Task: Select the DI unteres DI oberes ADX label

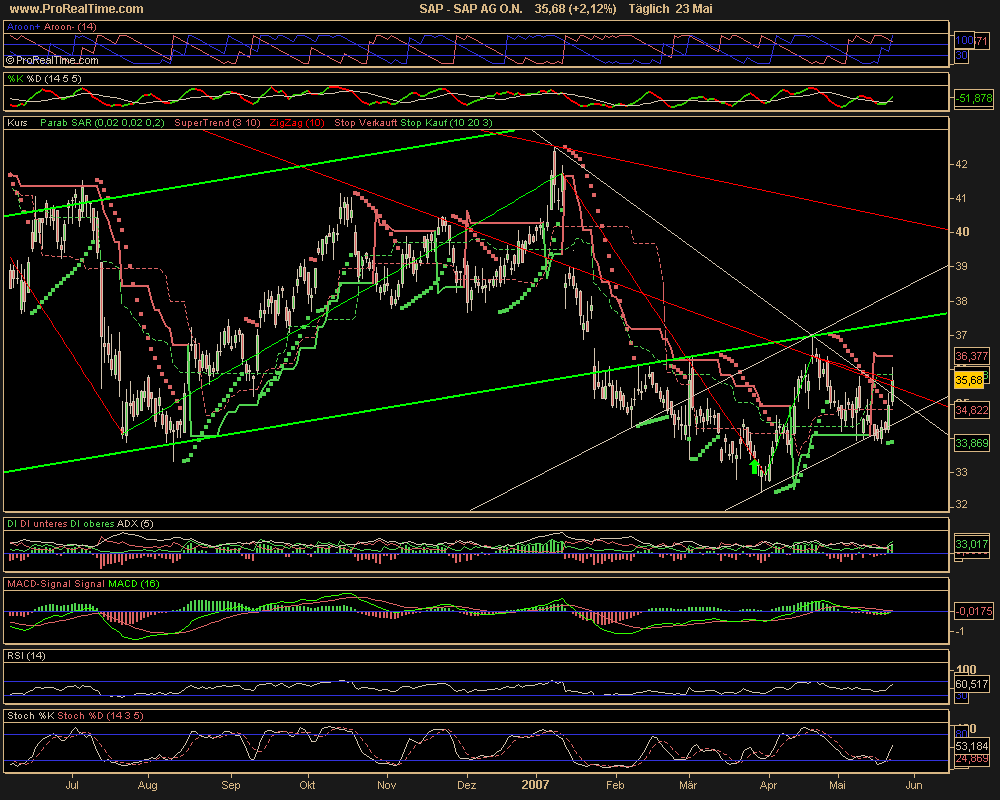Action: (x=69, y=523)
